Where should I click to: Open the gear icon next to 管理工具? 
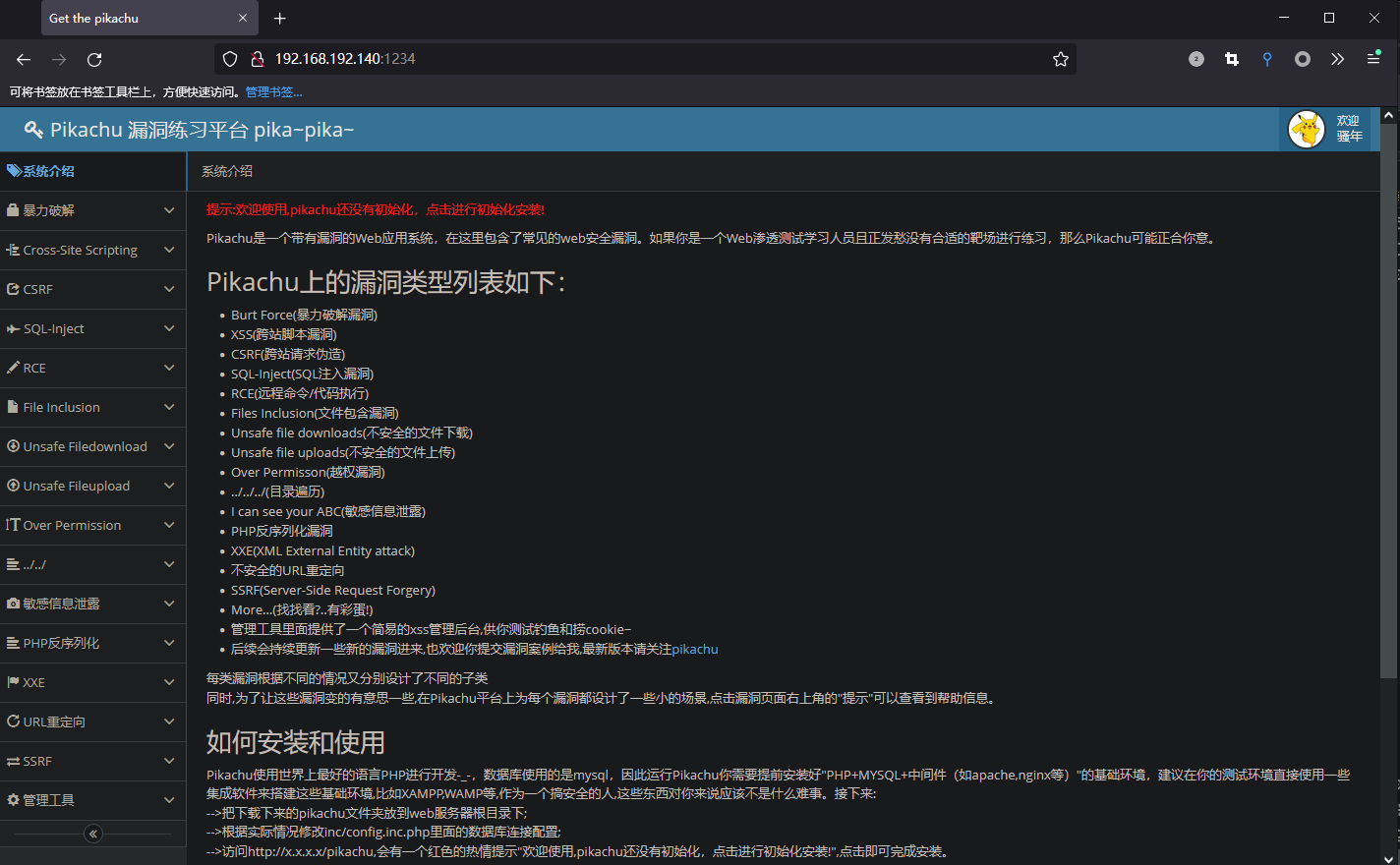click(13, 800)
